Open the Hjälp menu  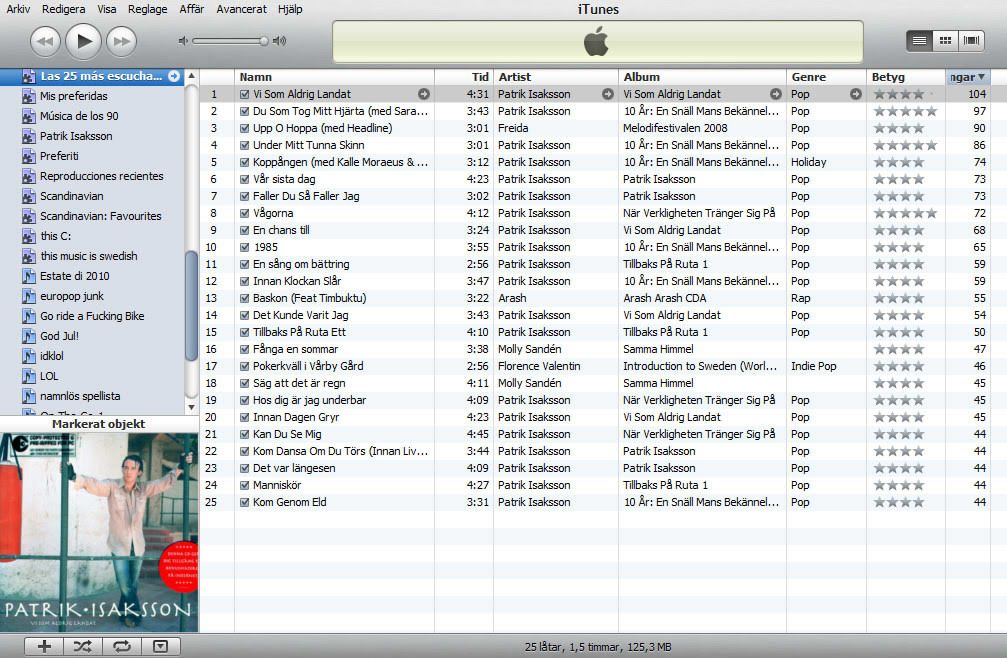(x=290, y=9)
